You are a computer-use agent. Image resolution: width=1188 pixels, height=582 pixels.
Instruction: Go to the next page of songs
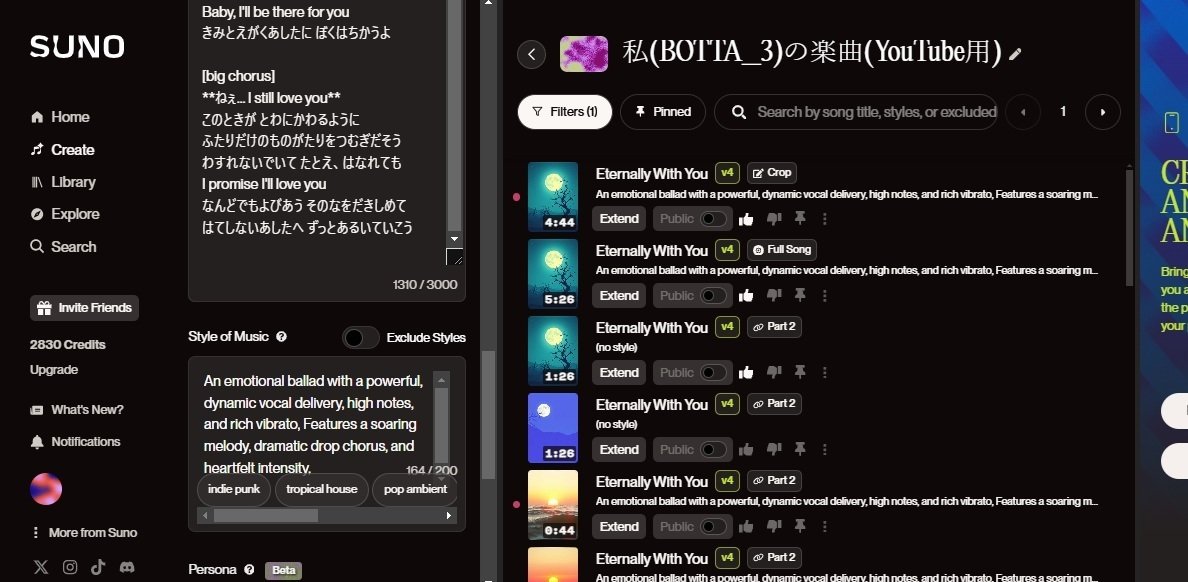point(1102,112)
